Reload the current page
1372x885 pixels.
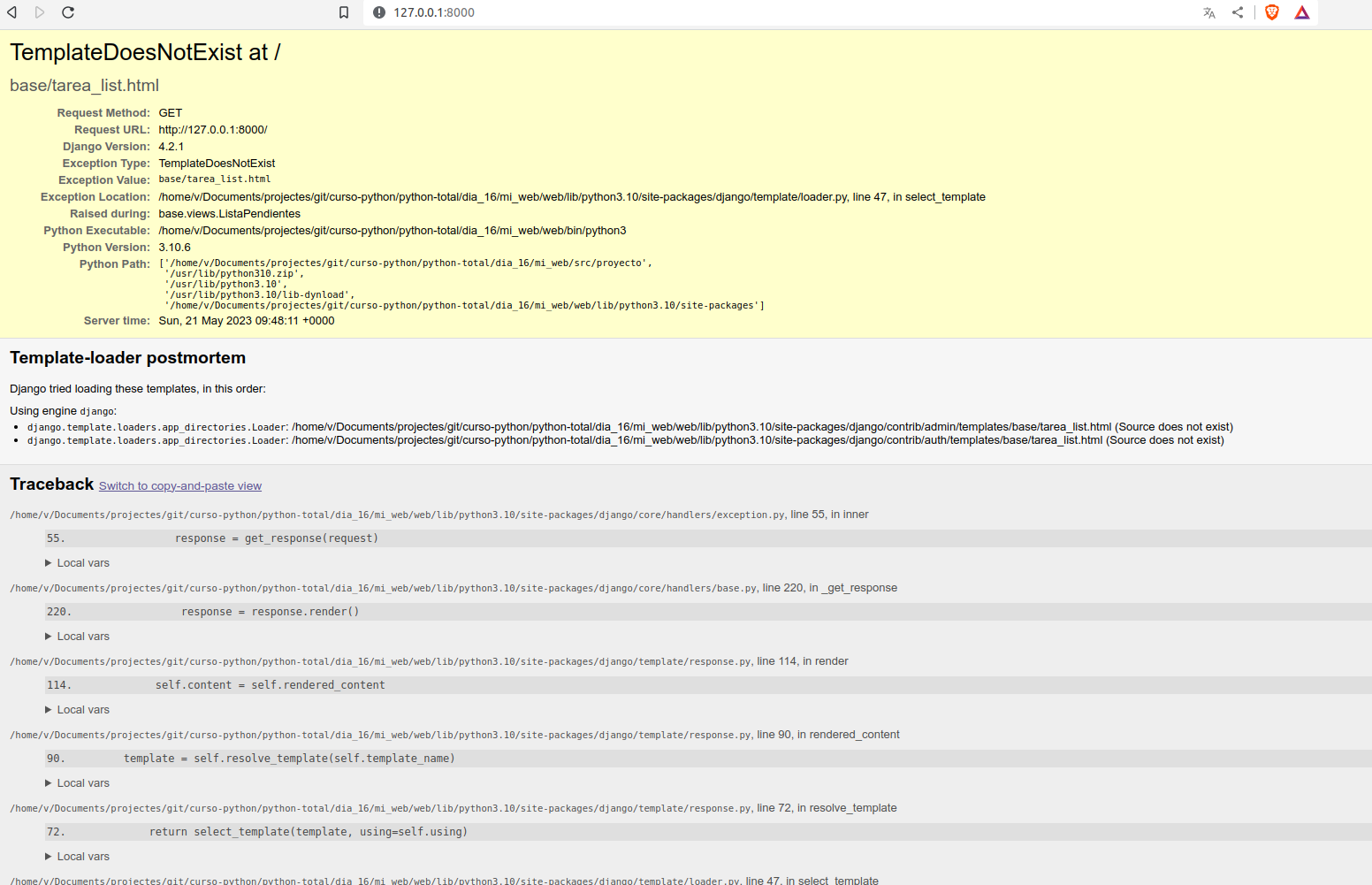coord(68,12)
